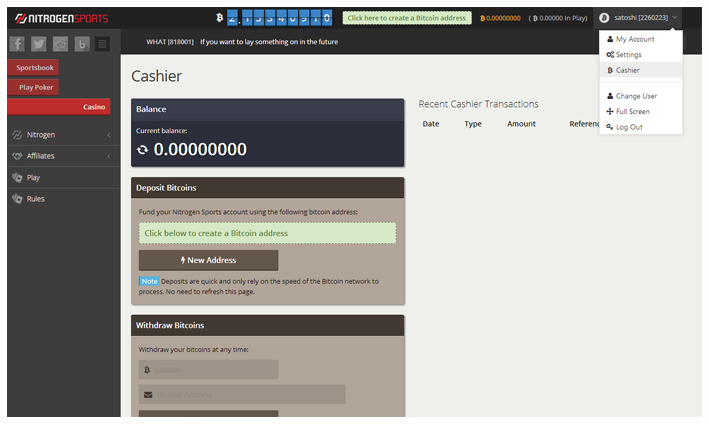709x424 pixels.
Task: Click the withdraw amount input field
Action: 208,370
